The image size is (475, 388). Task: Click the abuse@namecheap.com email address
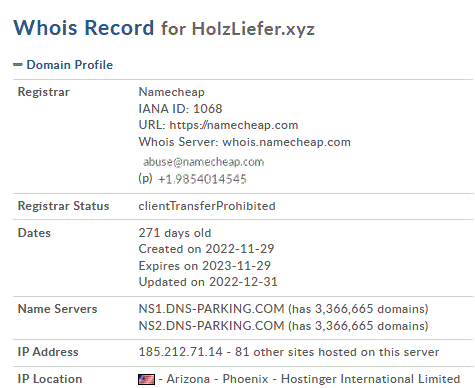203,162
